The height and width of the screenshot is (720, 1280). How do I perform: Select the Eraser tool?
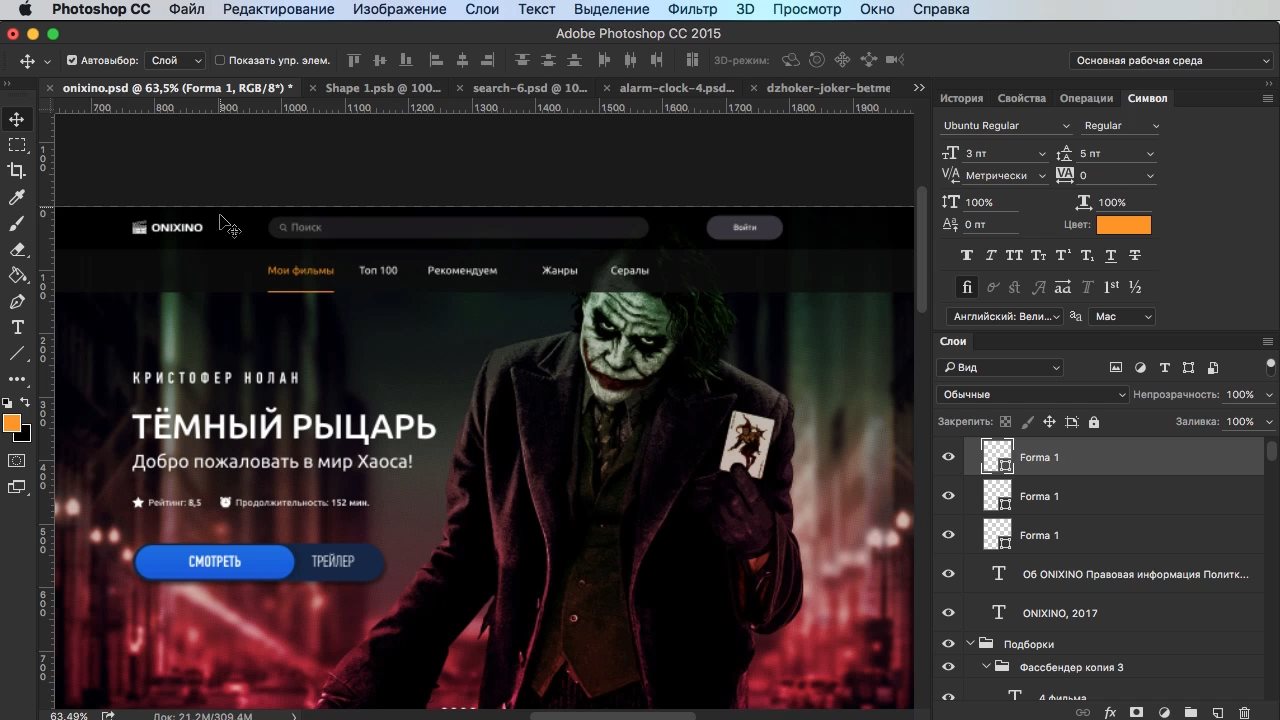(17, 250)
